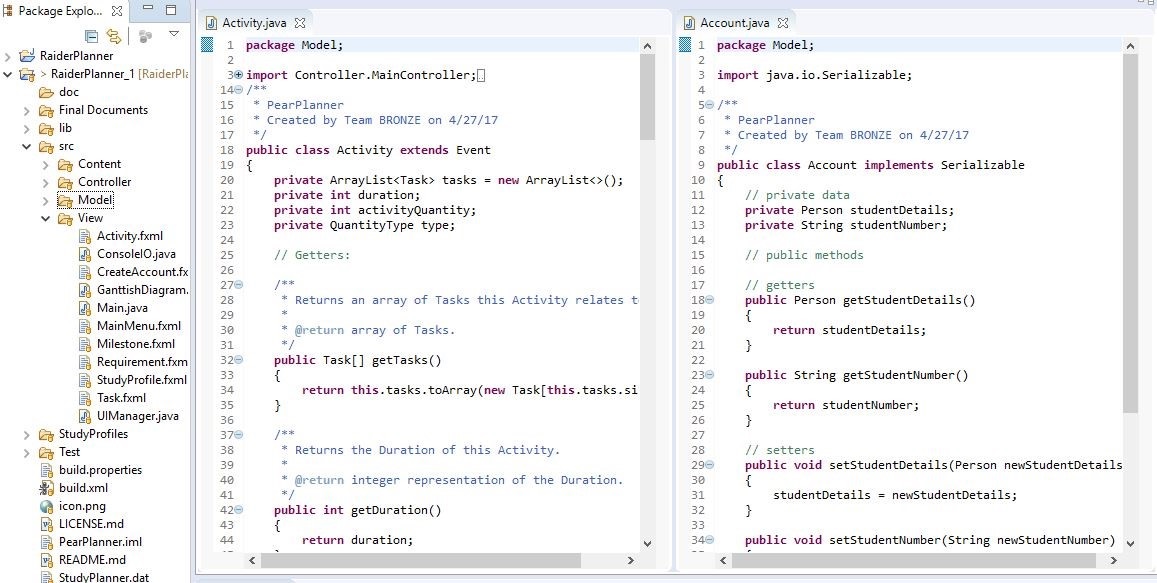
Task: Collapse the View folder in the tree
Action: (45, 218)
